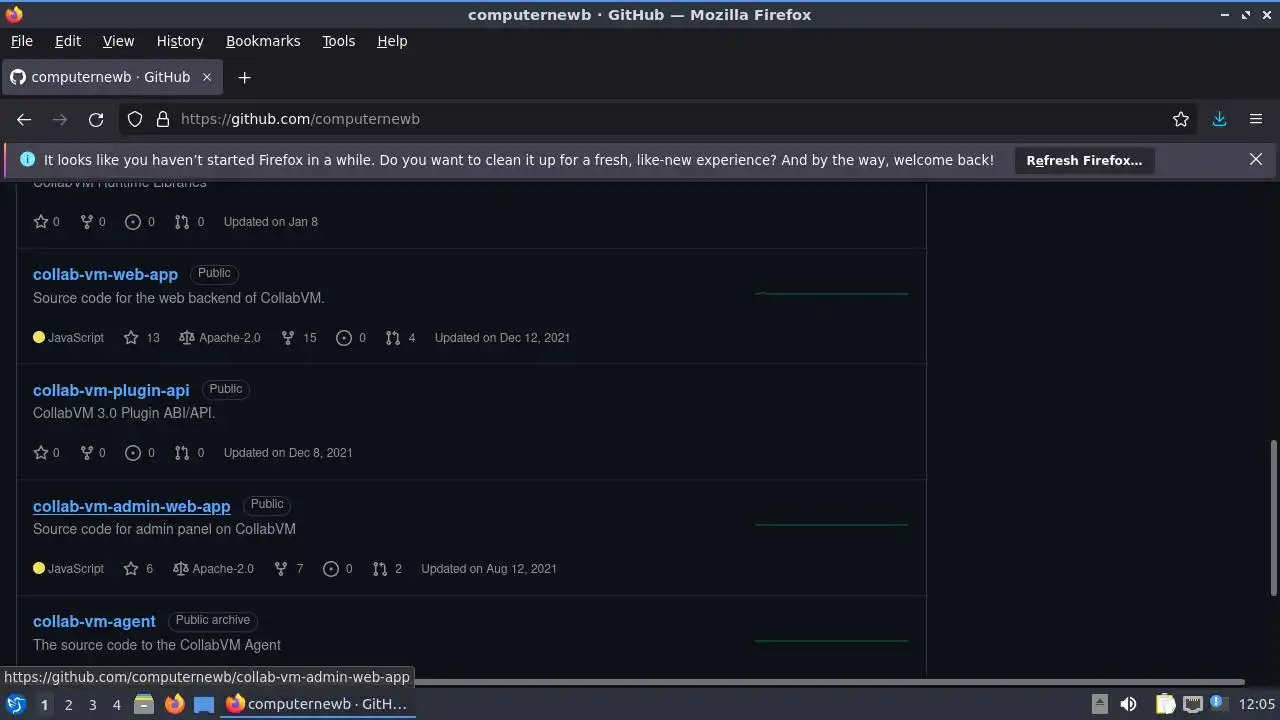
Task: Open the network status tray icon
Action: coord(1193,704)
